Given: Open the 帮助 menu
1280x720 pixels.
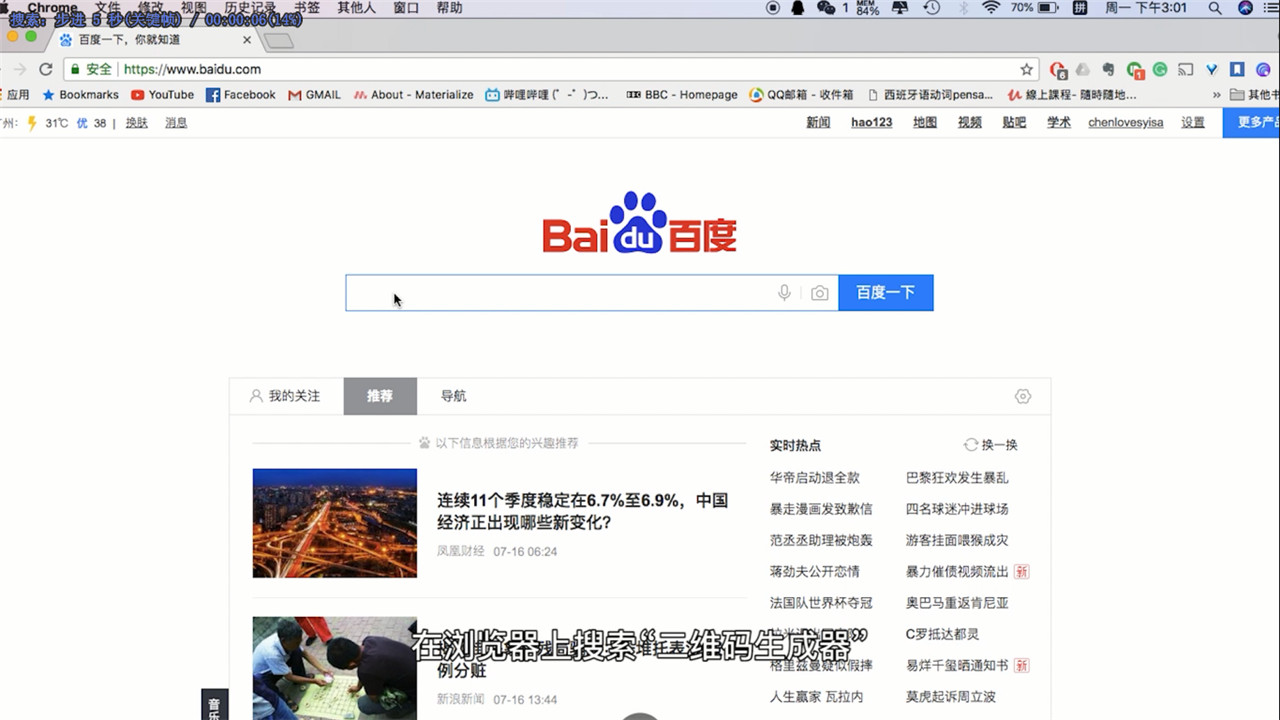Looking at the screenshot, I should coord(450,8).
